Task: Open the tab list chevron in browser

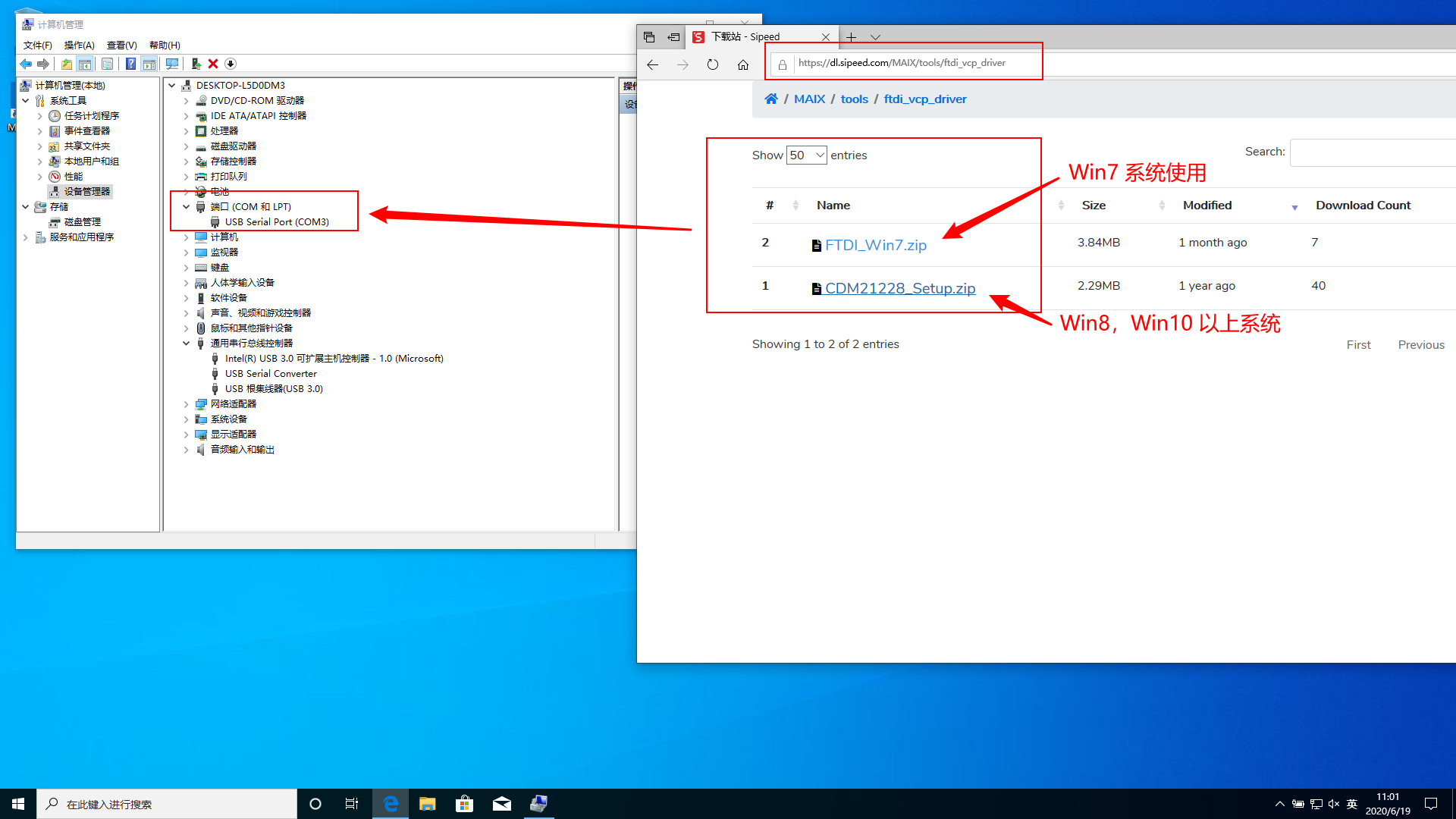Action: [876, 37]
